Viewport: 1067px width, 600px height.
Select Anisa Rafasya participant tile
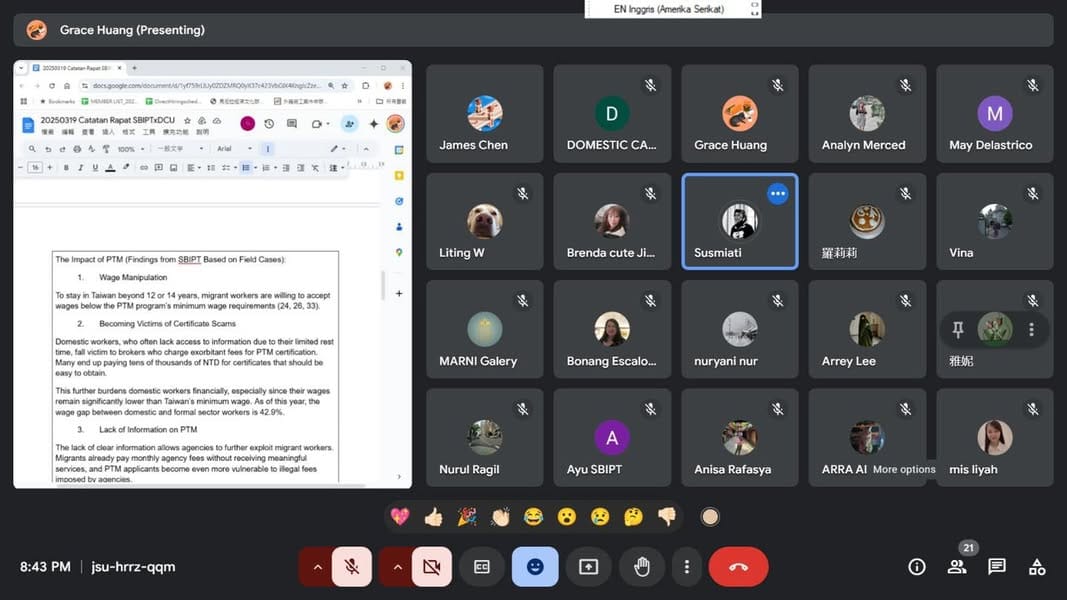(740, 437)
